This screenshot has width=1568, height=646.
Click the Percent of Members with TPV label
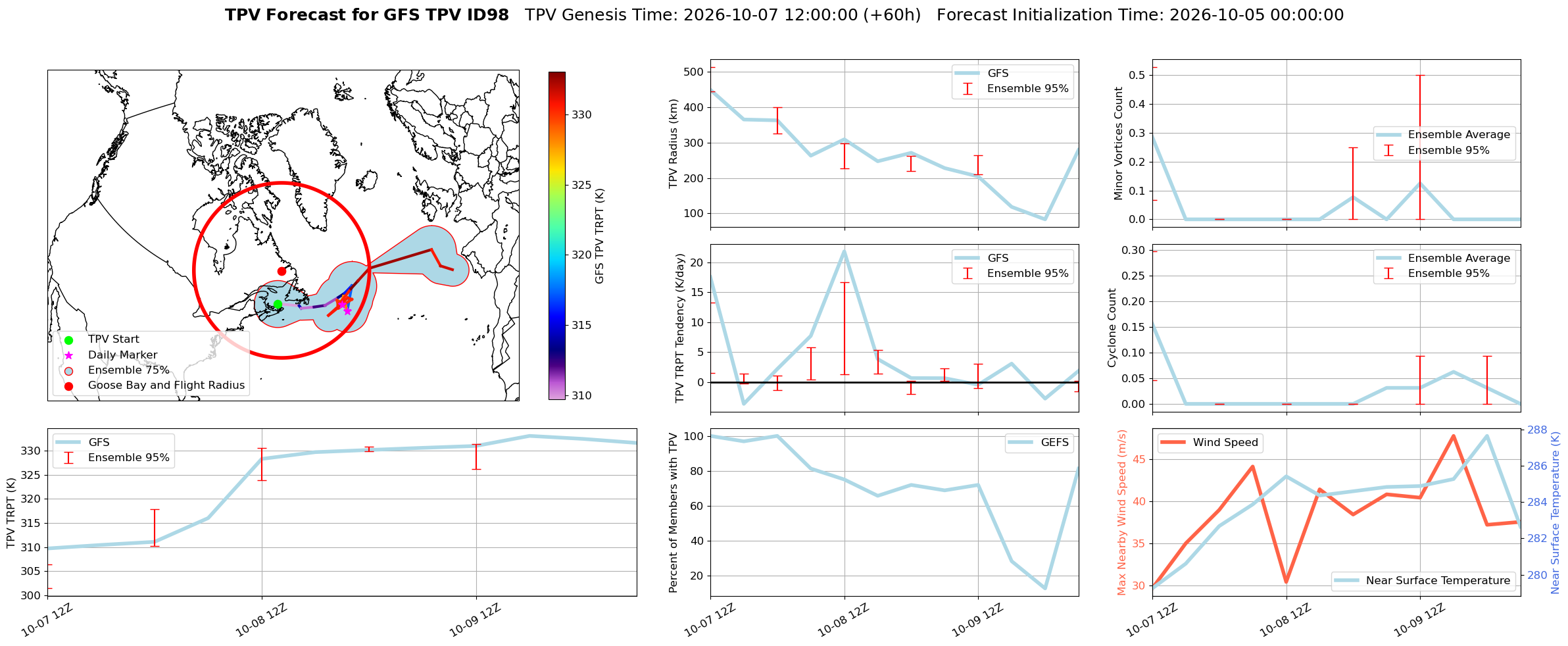[674, 512]
